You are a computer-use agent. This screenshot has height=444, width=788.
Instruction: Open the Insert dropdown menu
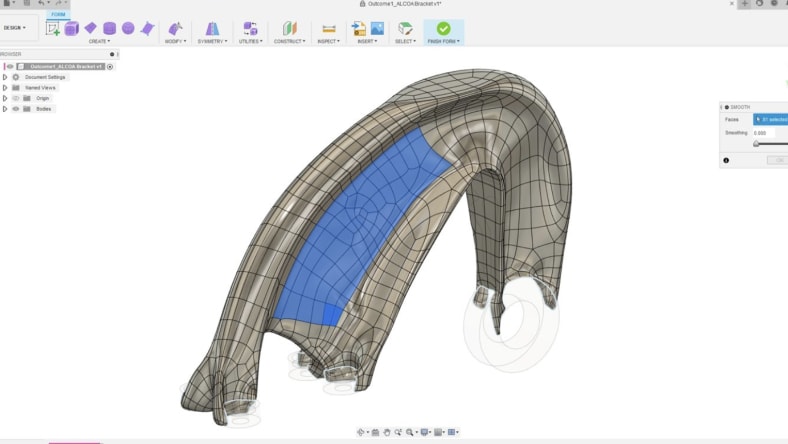(x=367, y=41)
